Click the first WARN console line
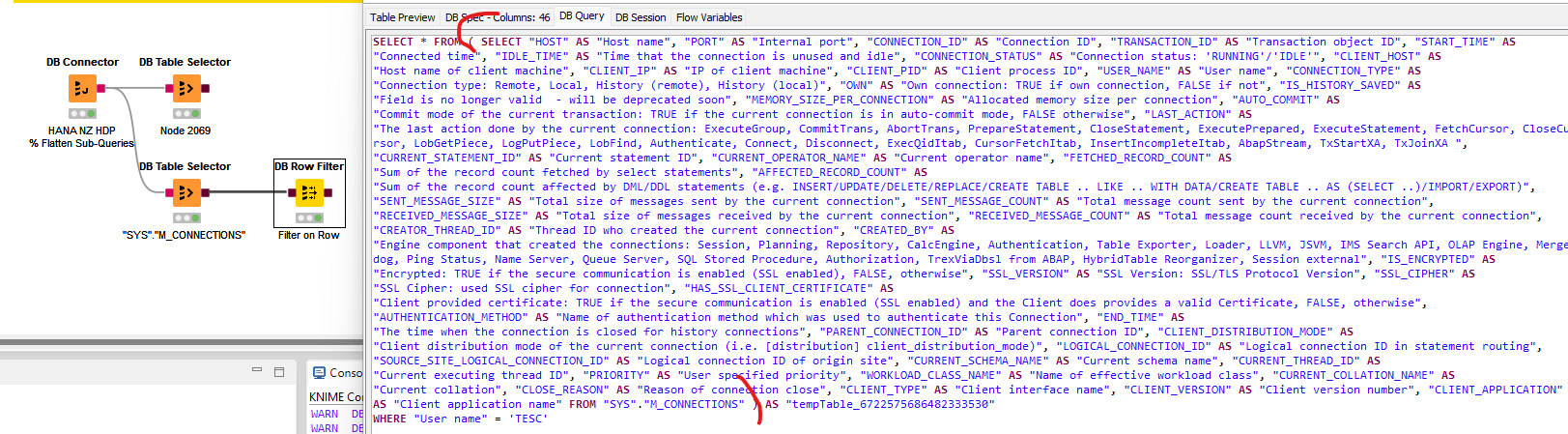1568x434 pixels. pos(336,414)
